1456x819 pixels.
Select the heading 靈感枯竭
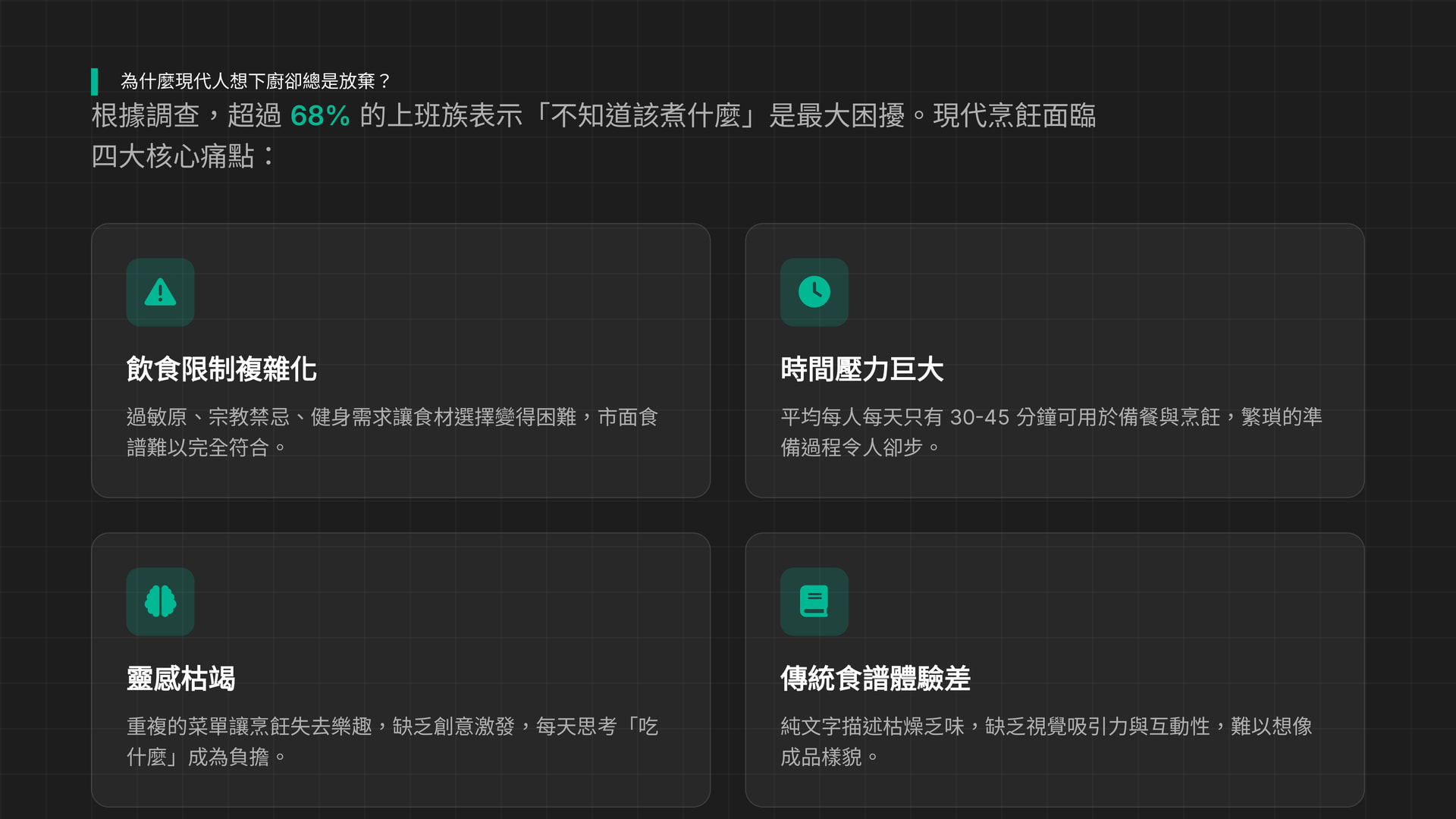180,679
